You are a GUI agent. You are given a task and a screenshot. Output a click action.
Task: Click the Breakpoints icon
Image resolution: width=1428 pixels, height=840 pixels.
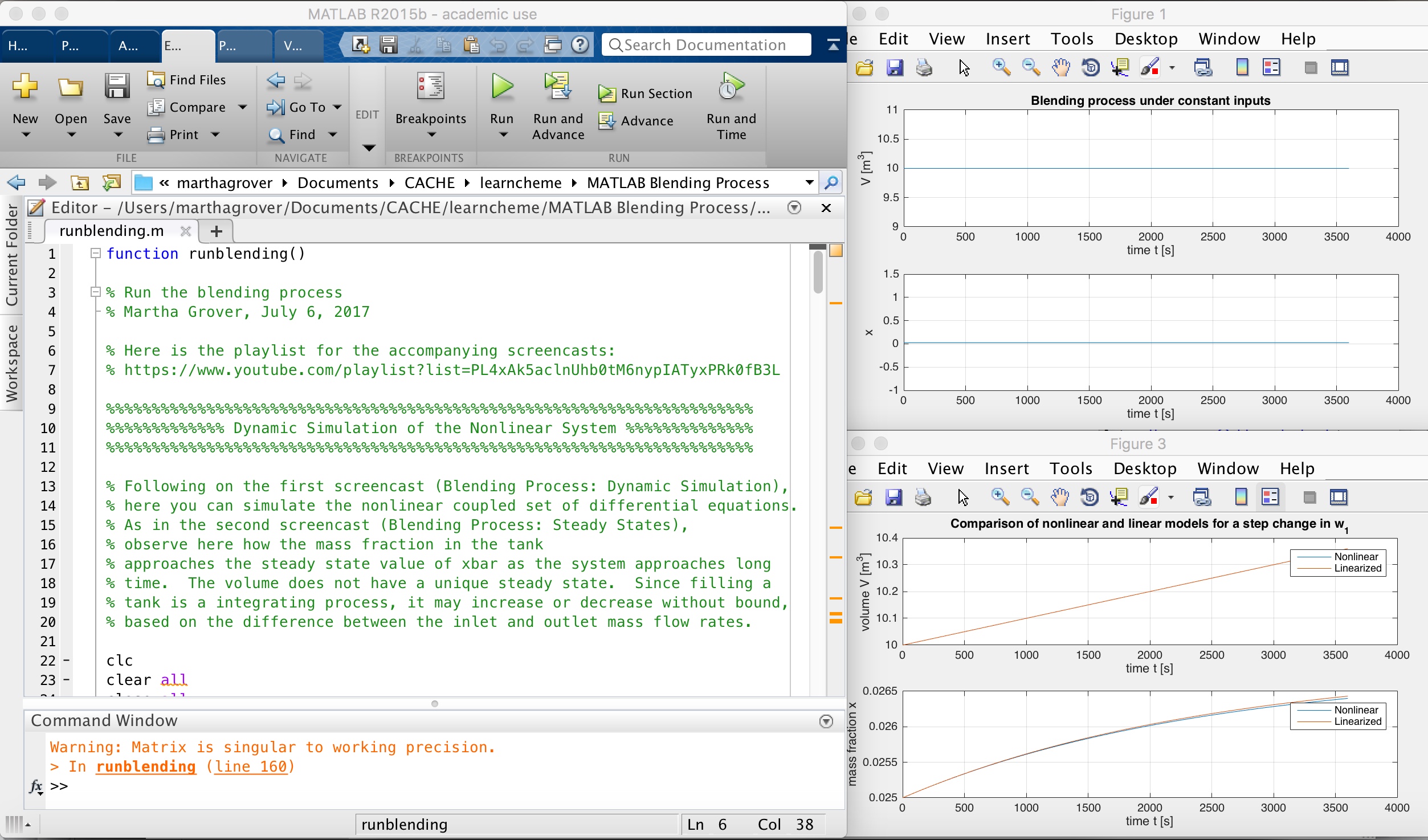[430, 87]
